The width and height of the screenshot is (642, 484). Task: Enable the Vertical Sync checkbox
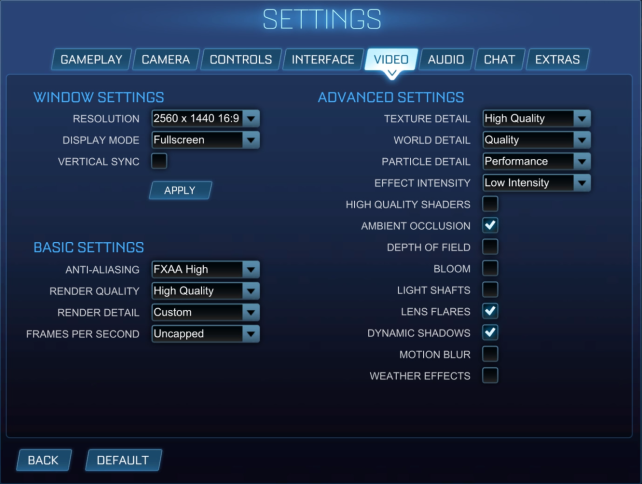(159, 161)
